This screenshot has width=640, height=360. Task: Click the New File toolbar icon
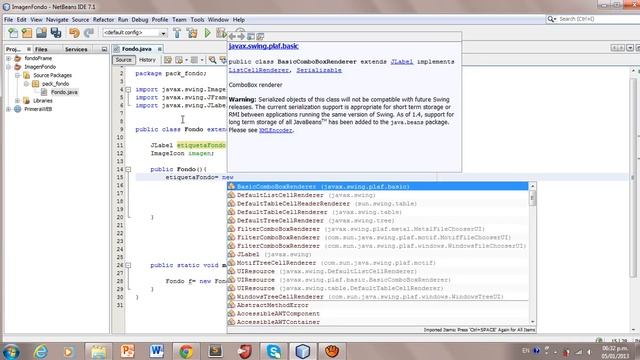point(13,33)
